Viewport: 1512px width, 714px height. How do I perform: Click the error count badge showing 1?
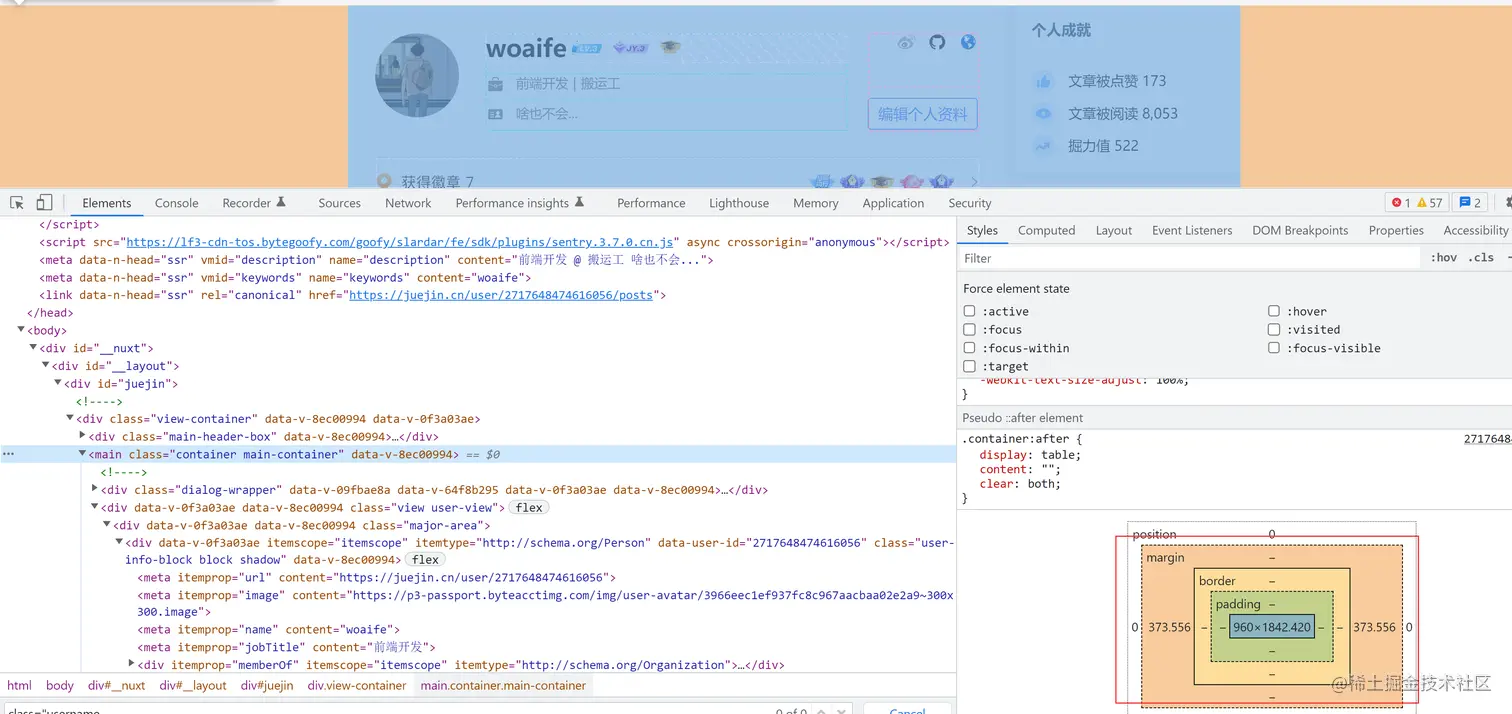(1401, 203)
